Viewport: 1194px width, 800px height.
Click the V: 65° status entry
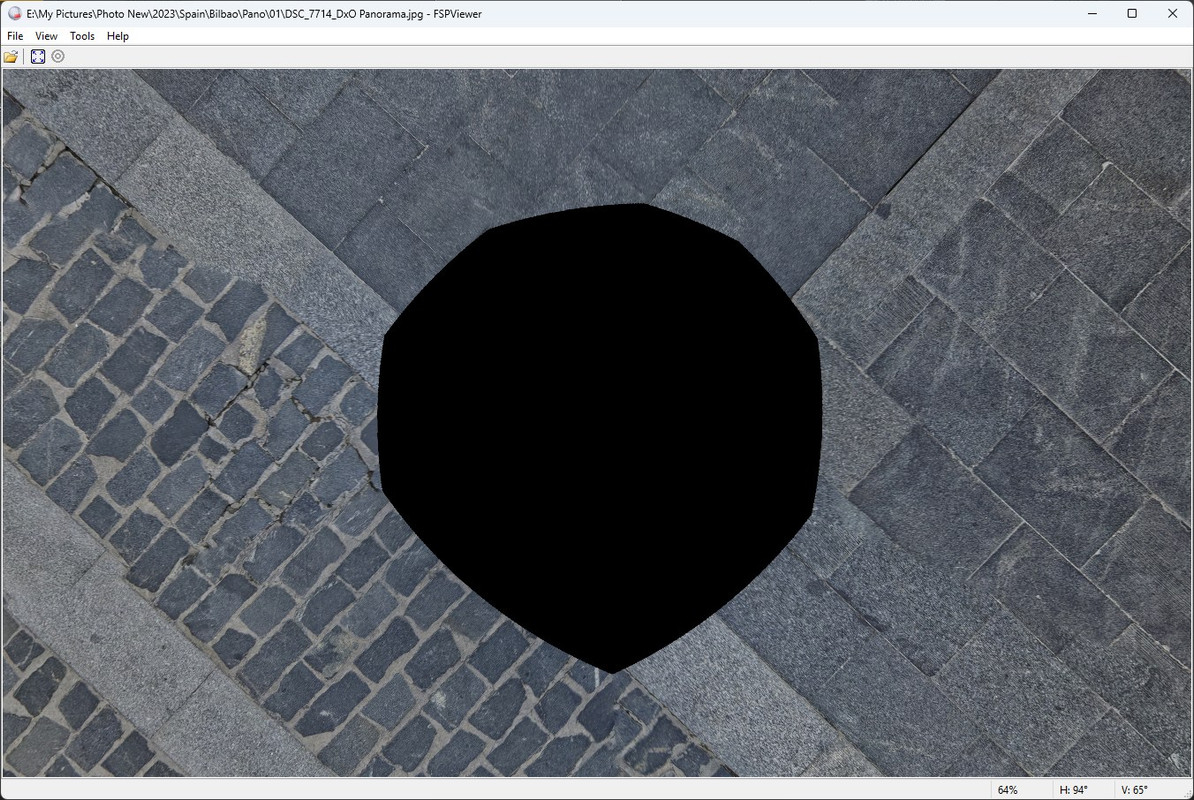[1134, 789]
